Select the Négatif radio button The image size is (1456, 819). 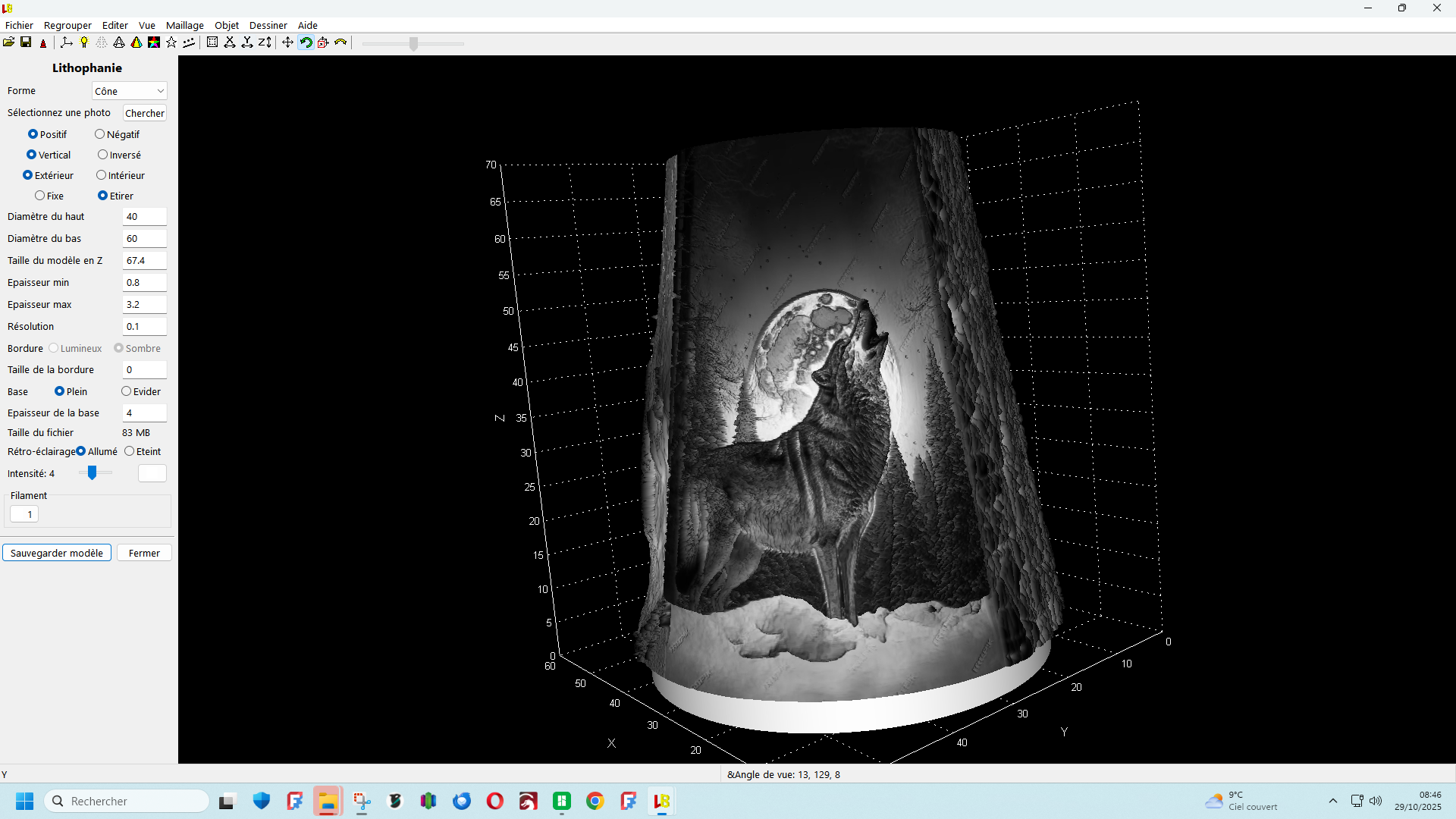coord(99,134)
